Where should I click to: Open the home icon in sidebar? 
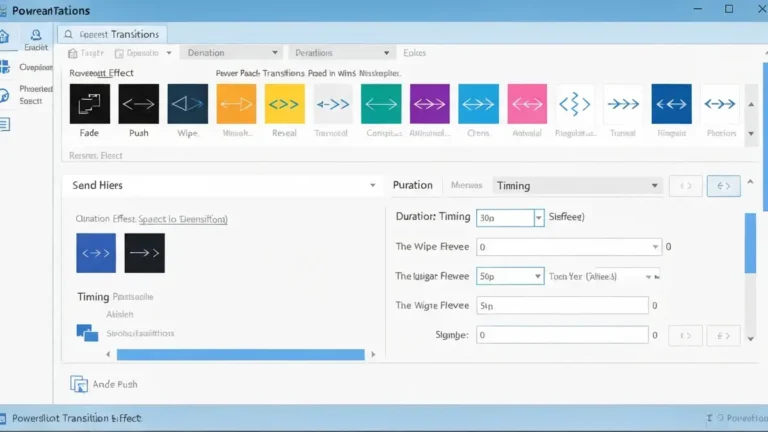(x=5, y=36)
